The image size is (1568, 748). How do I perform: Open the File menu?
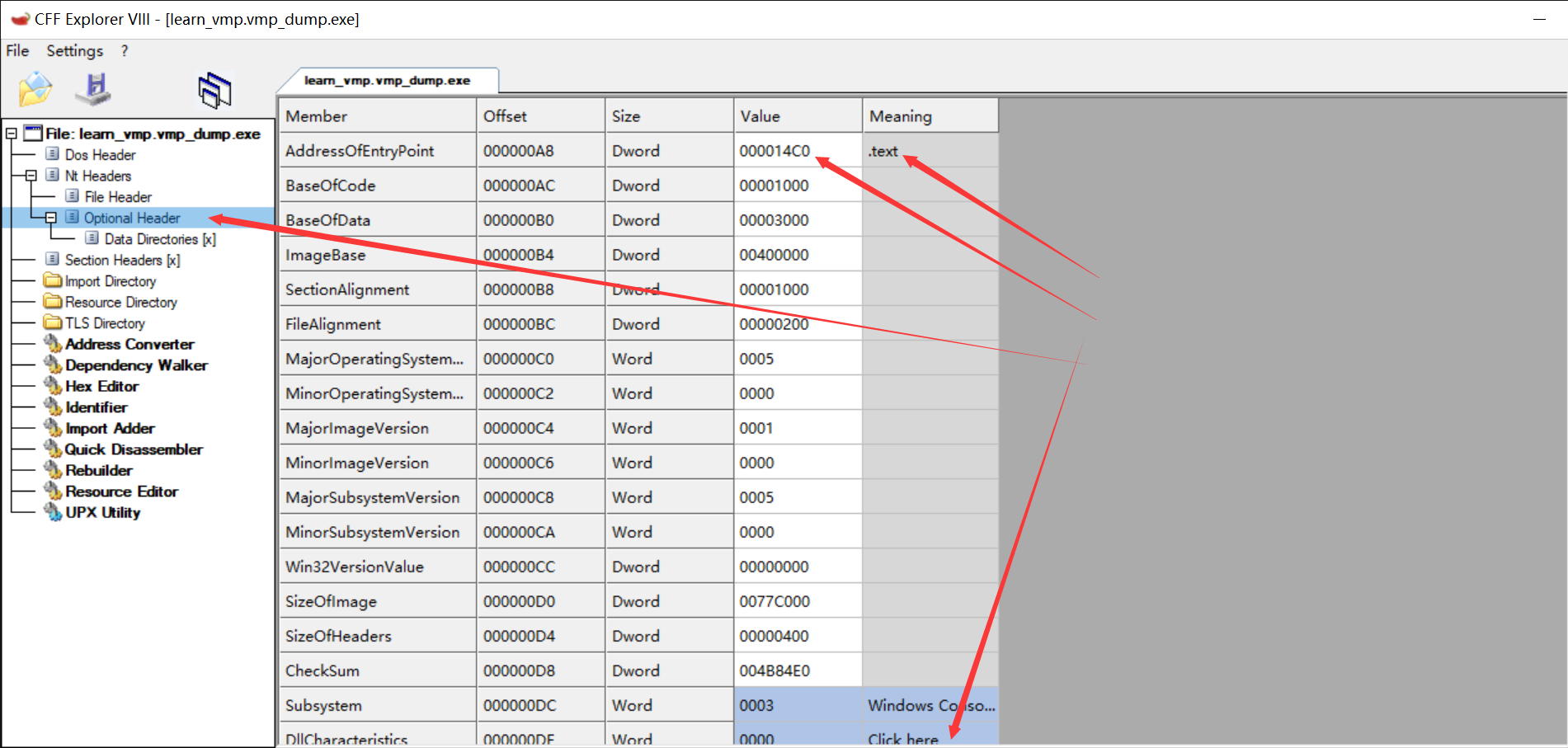17,51
